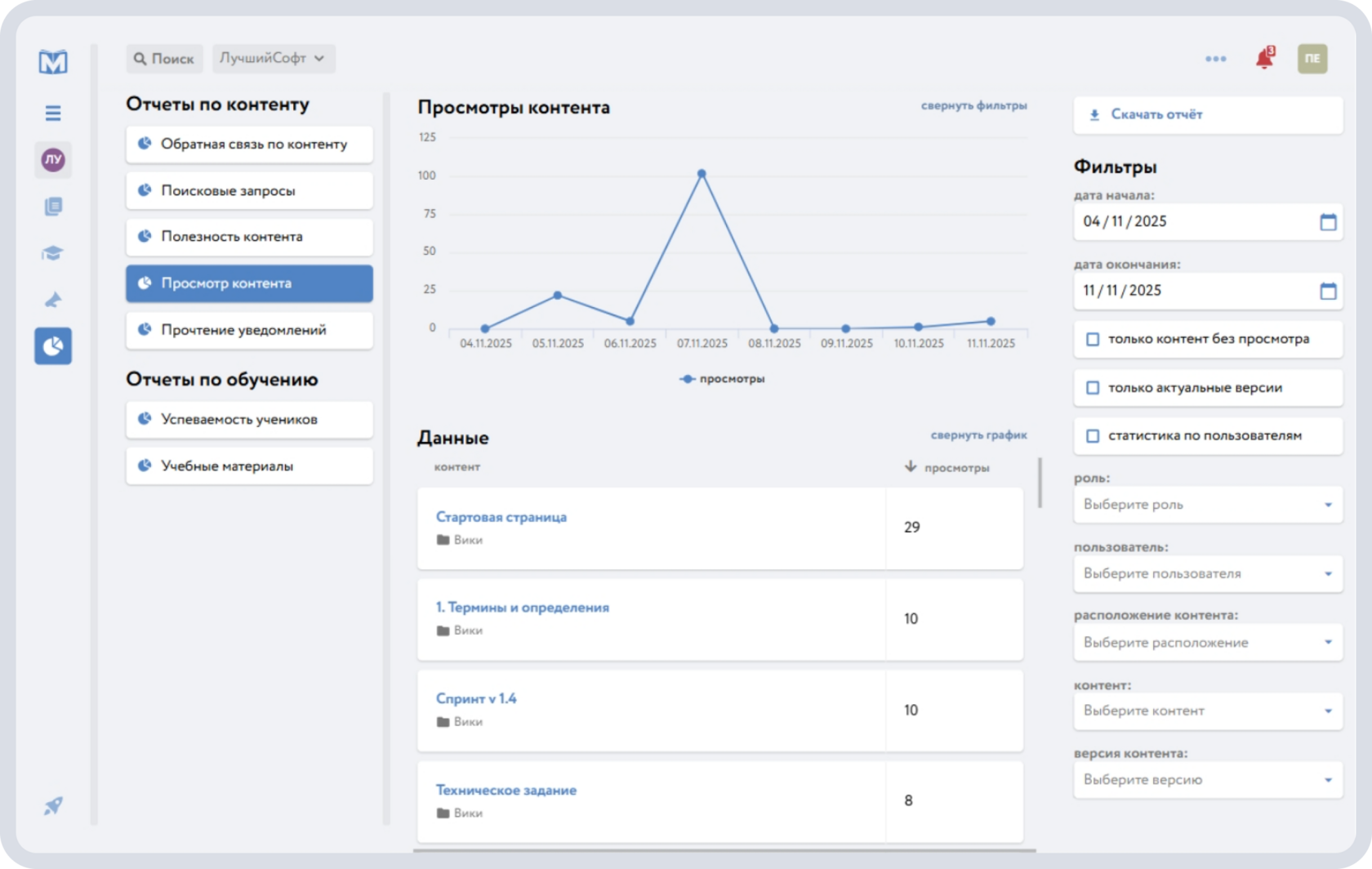This screenshot has height=869, width=1372.
Task: Open the hamburger menu icon
Action: pos(53,113)
